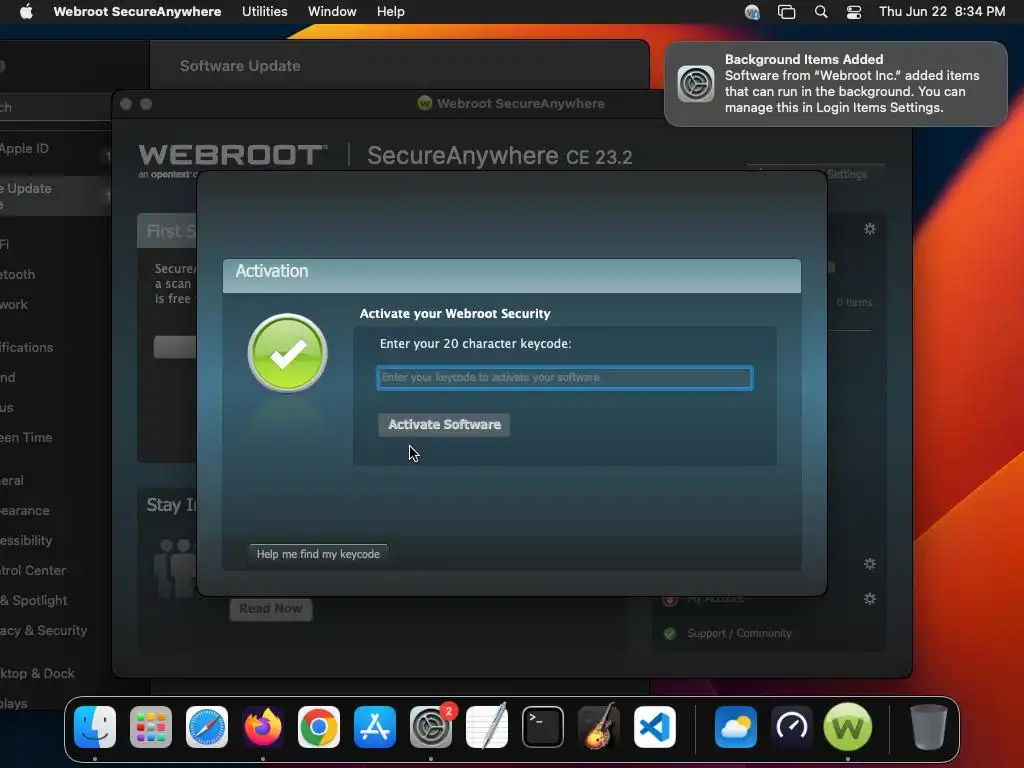
Task: Open the App Store from the Dock
Action: (x=375, y=726)
